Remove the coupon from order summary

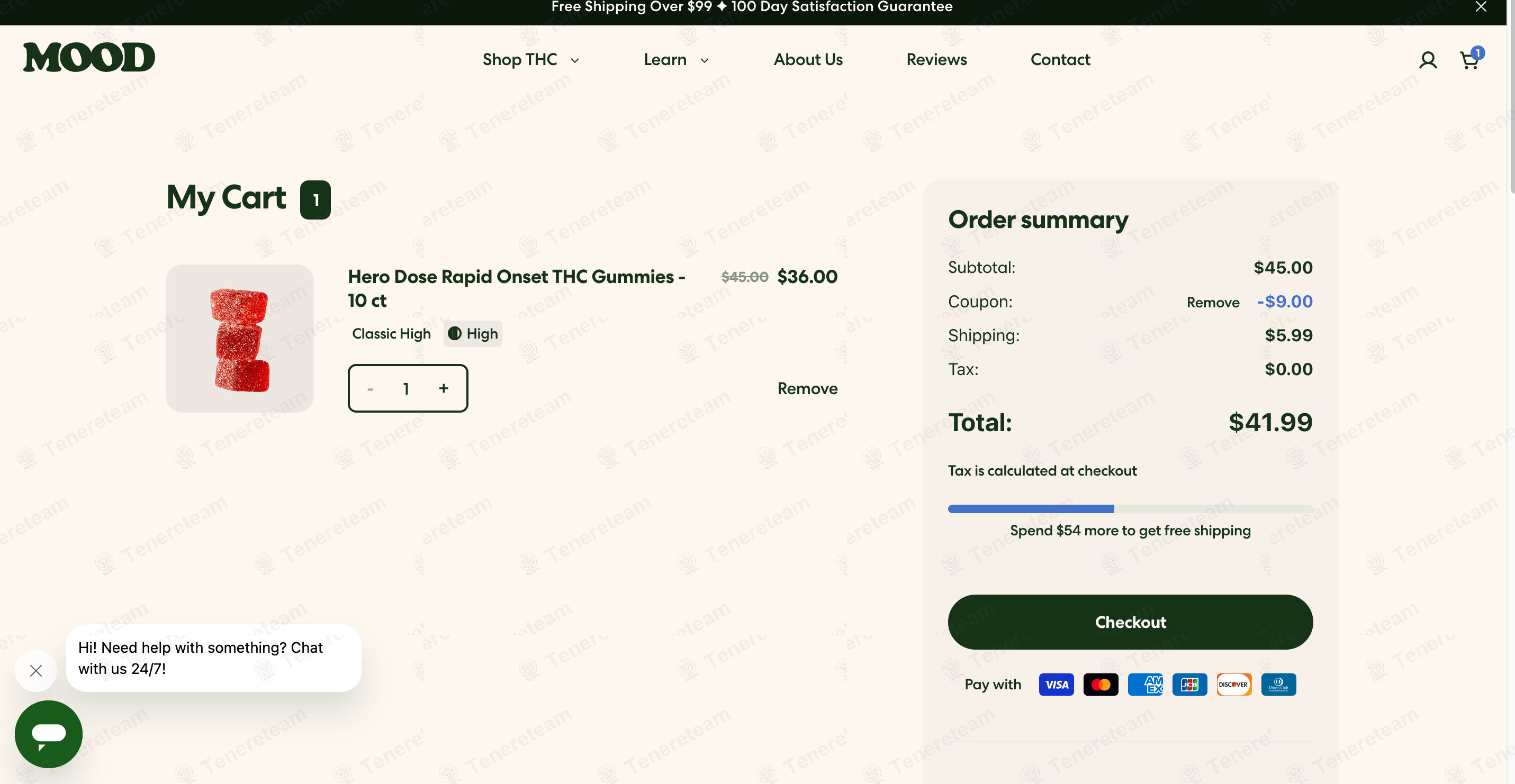tap(1213, 302)
